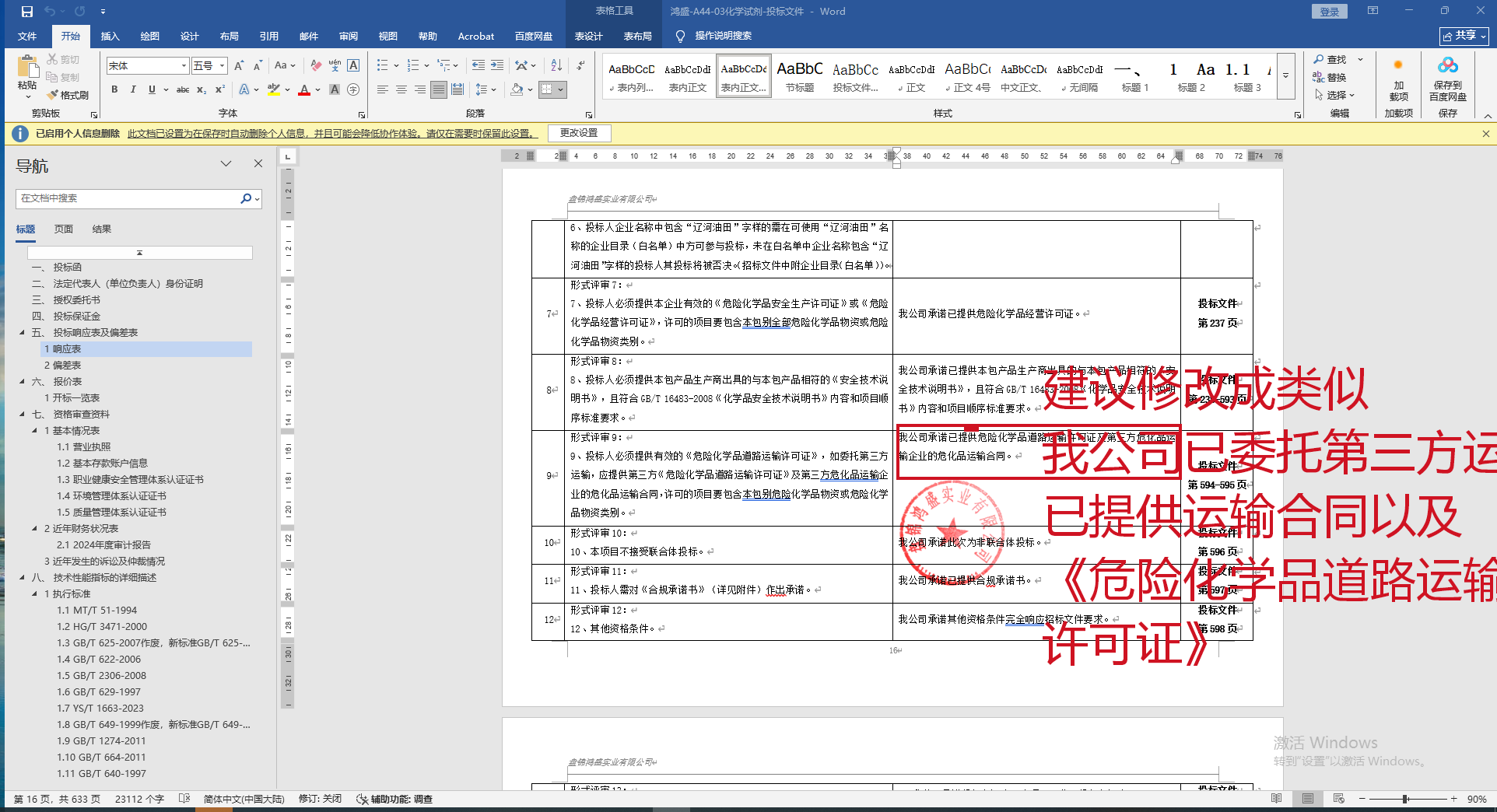Justify the paragraph text on both sides
The width and height of the screenshot is (1497, 812).
click(439, 89)
